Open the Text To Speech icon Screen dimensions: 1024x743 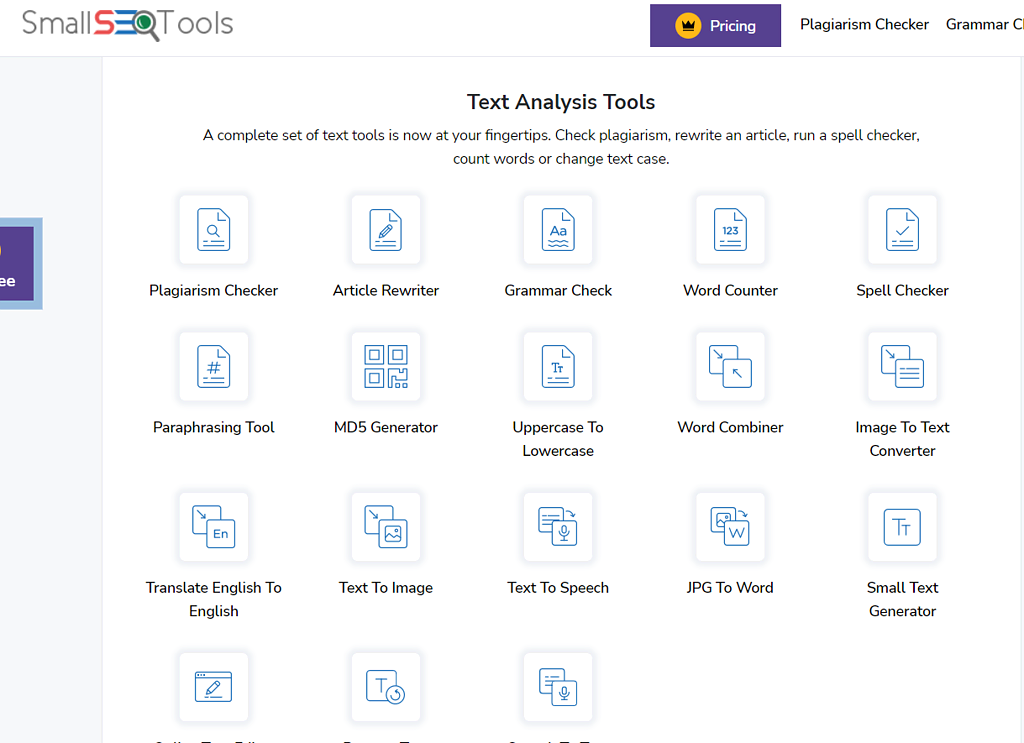(x=558, y=527)
